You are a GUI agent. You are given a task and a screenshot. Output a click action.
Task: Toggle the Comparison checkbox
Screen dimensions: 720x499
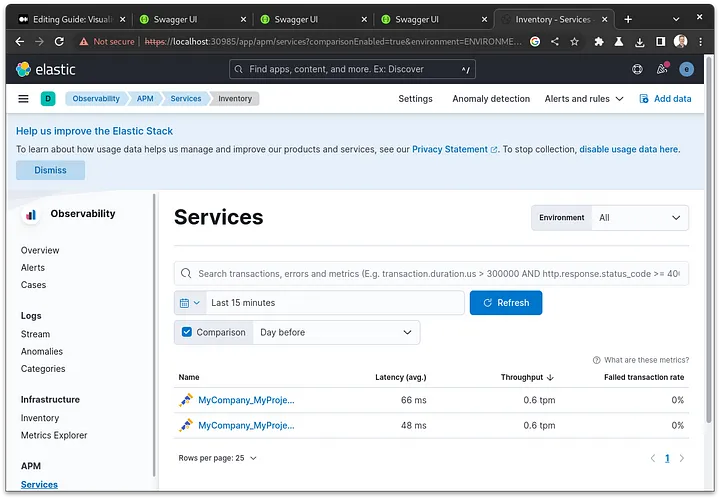pos(187,332)
